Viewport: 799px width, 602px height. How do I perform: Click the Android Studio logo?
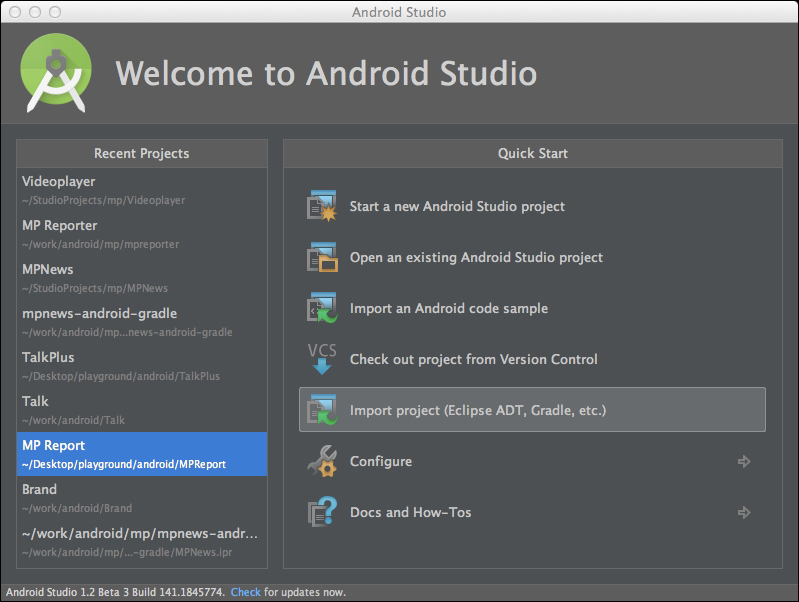click(x=56, y=73)
